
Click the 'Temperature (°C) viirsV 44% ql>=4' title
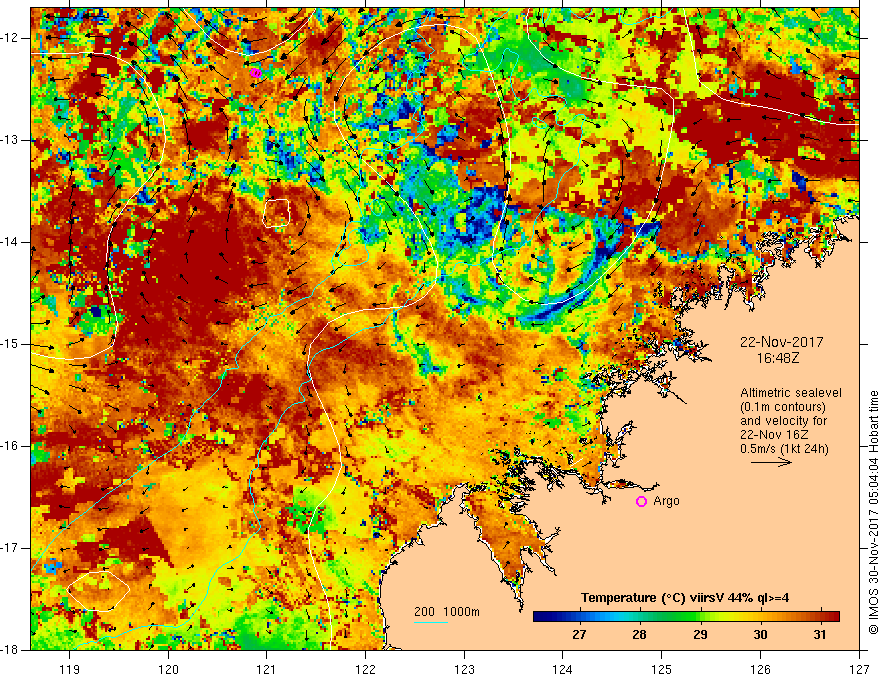685,598
